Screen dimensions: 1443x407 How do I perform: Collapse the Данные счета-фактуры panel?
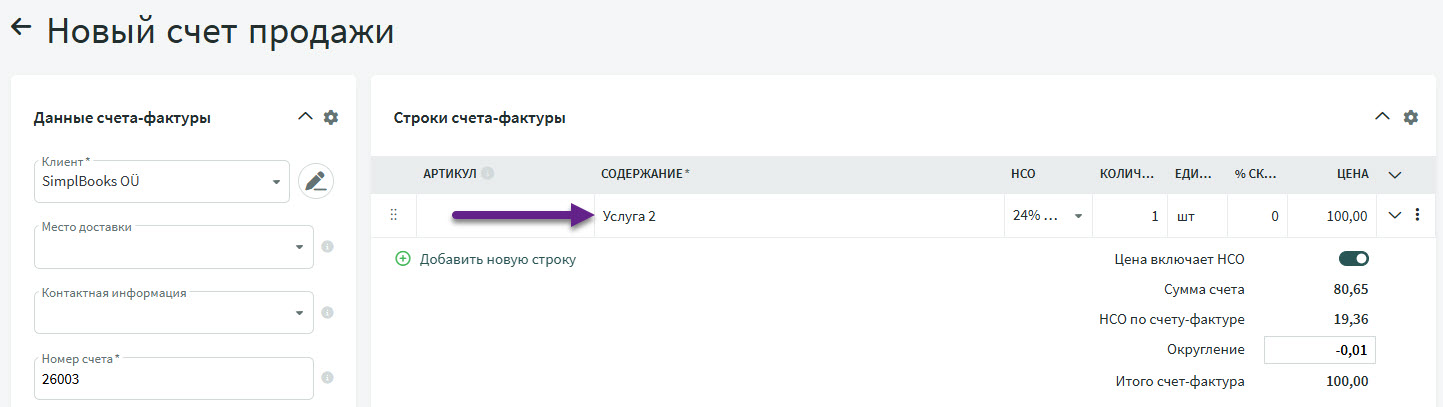(306, 117)
